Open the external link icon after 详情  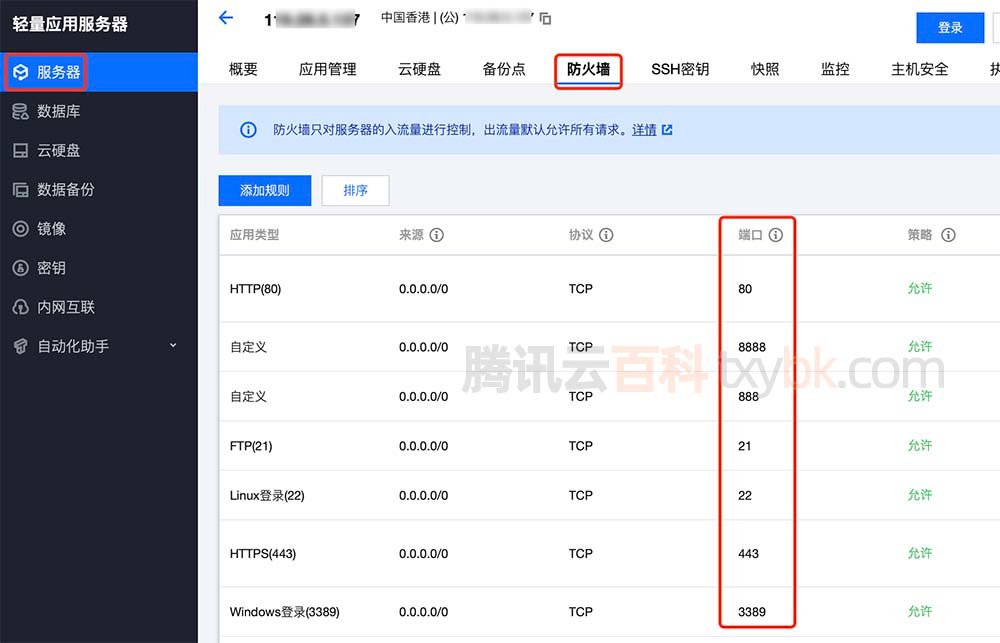(x=667, y=130)
